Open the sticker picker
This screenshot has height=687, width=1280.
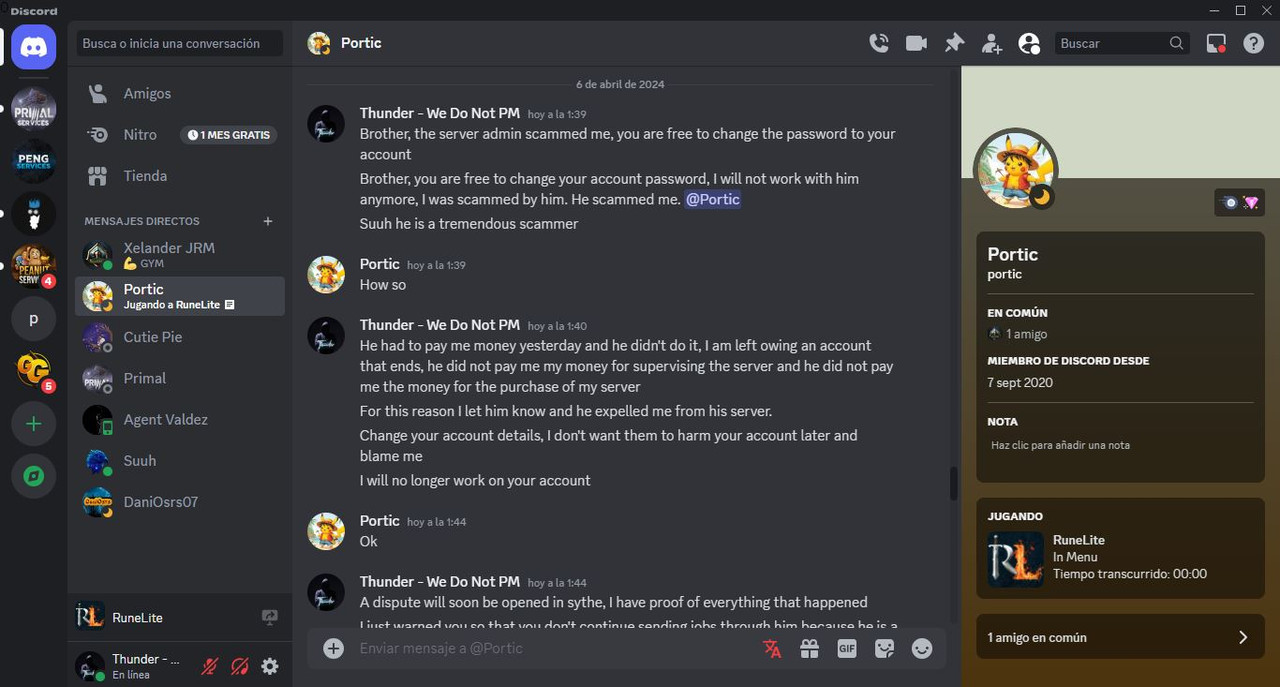pyautogui.click(x=884, y=648)
